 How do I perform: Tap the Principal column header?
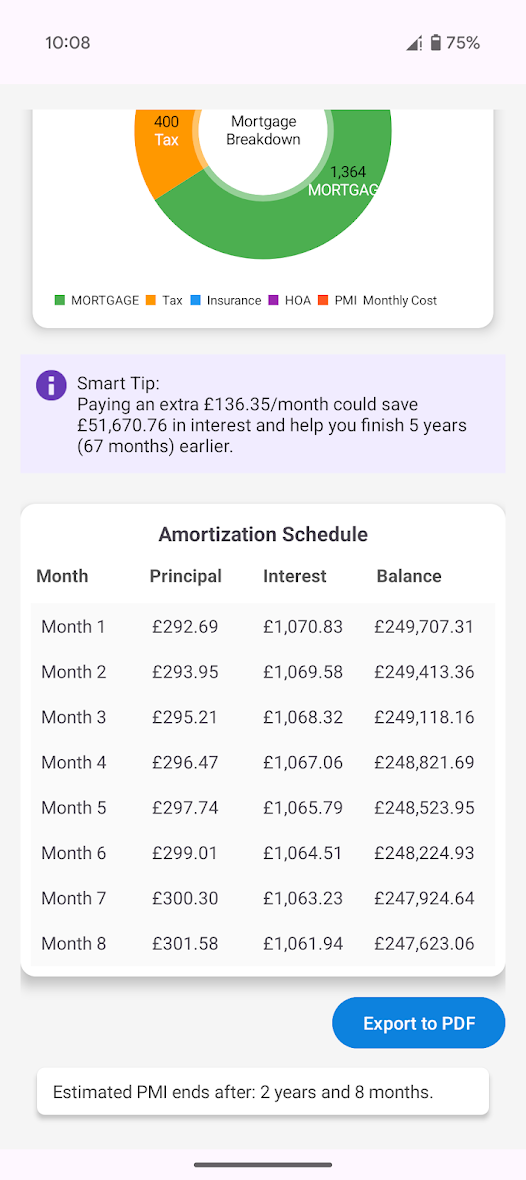pos(185,576)
